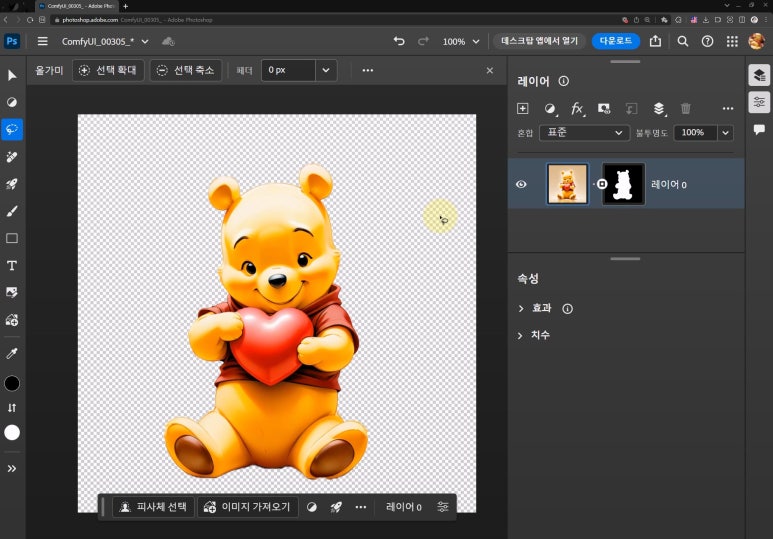Add an adjustment layer
The height and width of the screenshot is (539, 773).
tap(550, 108)
